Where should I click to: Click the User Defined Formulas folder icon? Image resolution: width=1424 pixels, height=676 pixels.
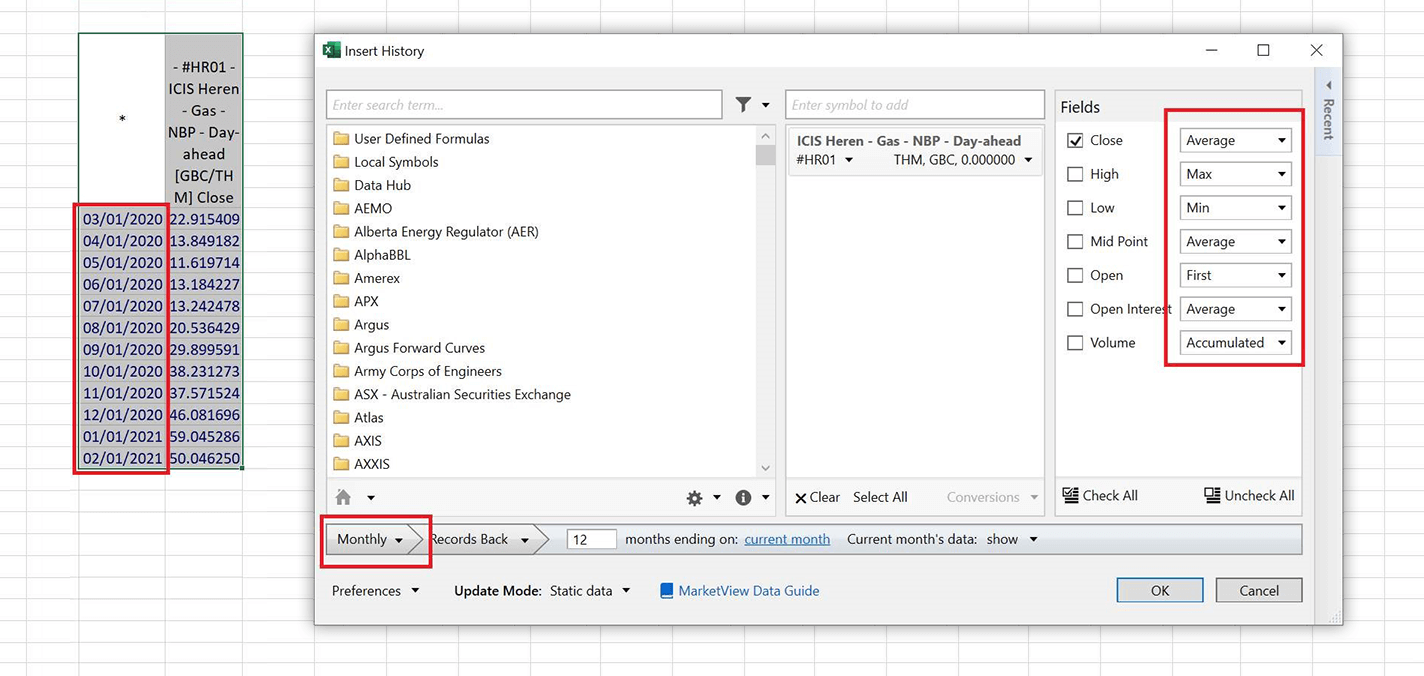[x=340, y=139]
